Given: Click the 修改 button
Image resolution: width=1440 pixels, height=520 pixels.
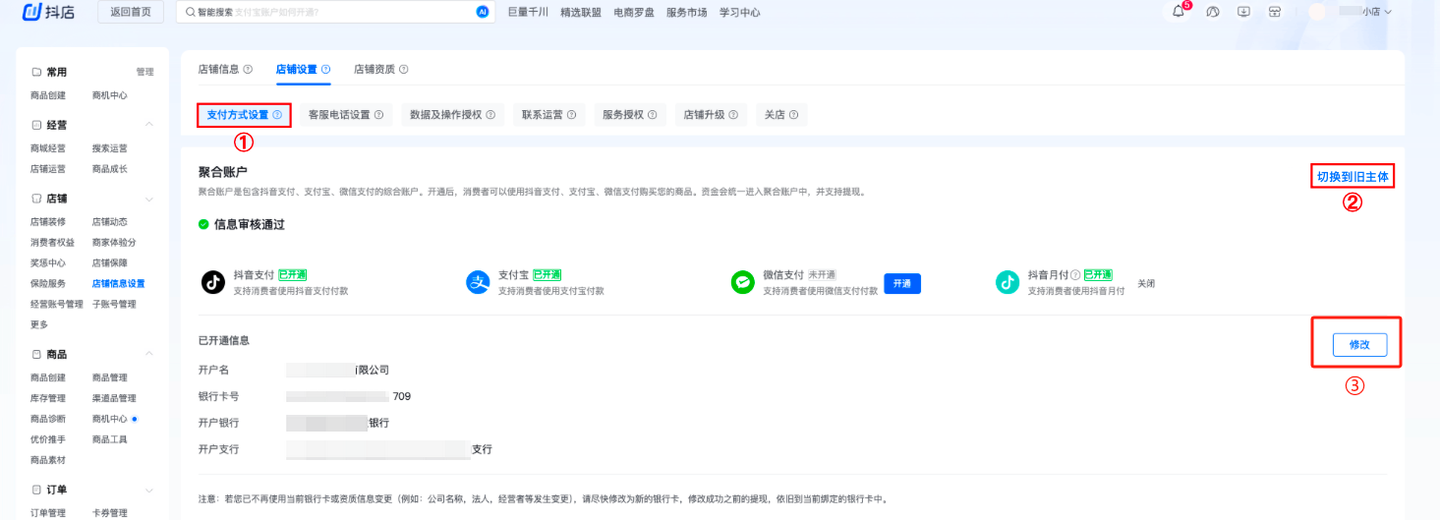Looking at the screenshot, I should [x=1360, y=344].
